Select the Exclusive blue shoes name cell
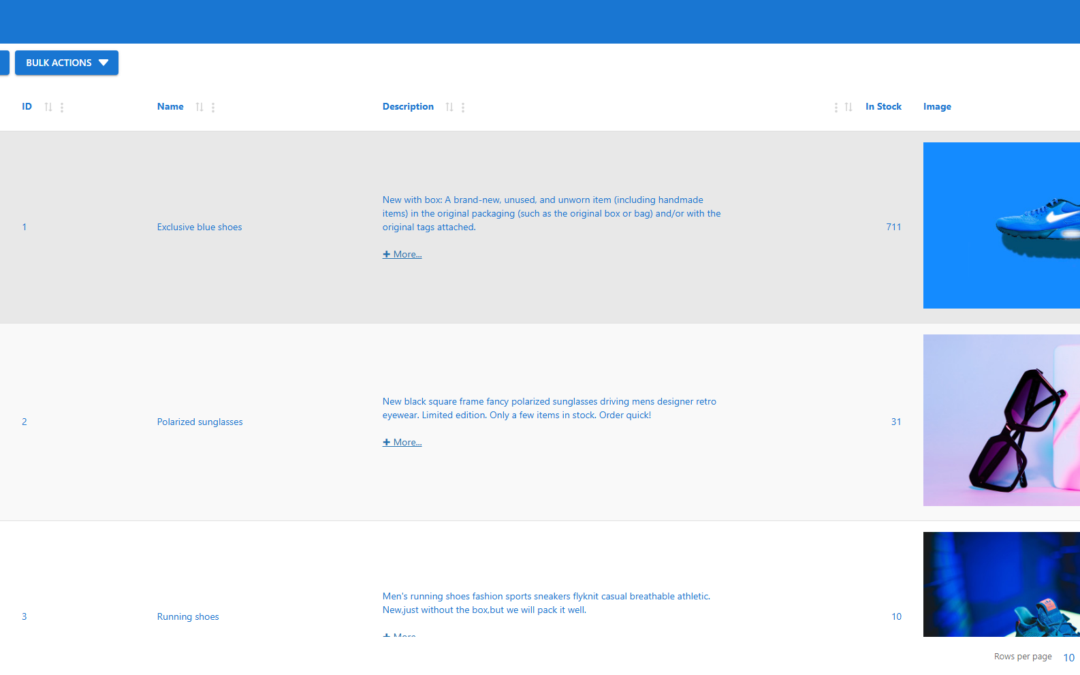The width and height of the screenshot is (1080, 675). click(199, 227)
